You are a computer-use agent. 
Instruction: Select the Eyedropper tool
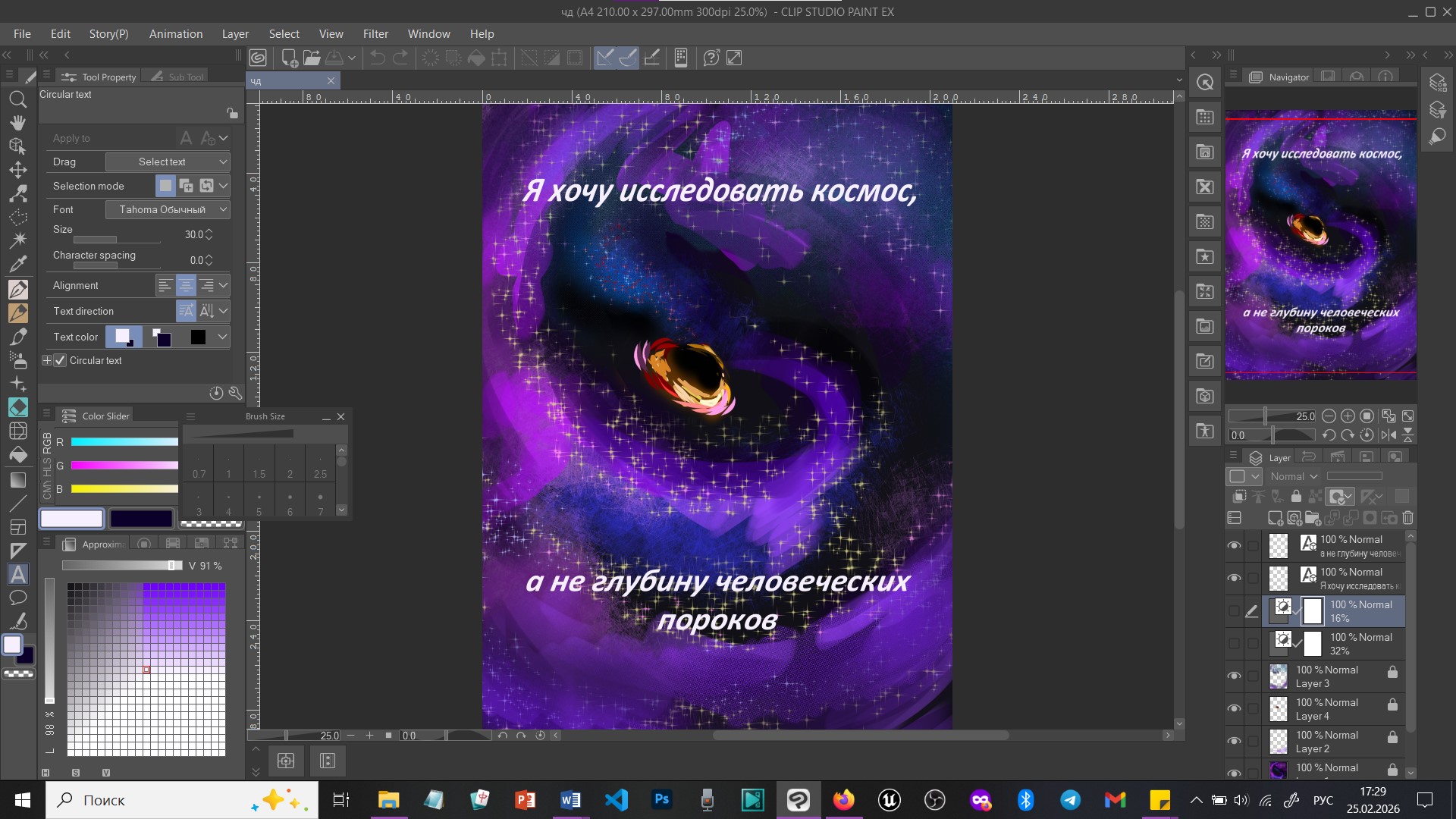[x=18, y=264]
